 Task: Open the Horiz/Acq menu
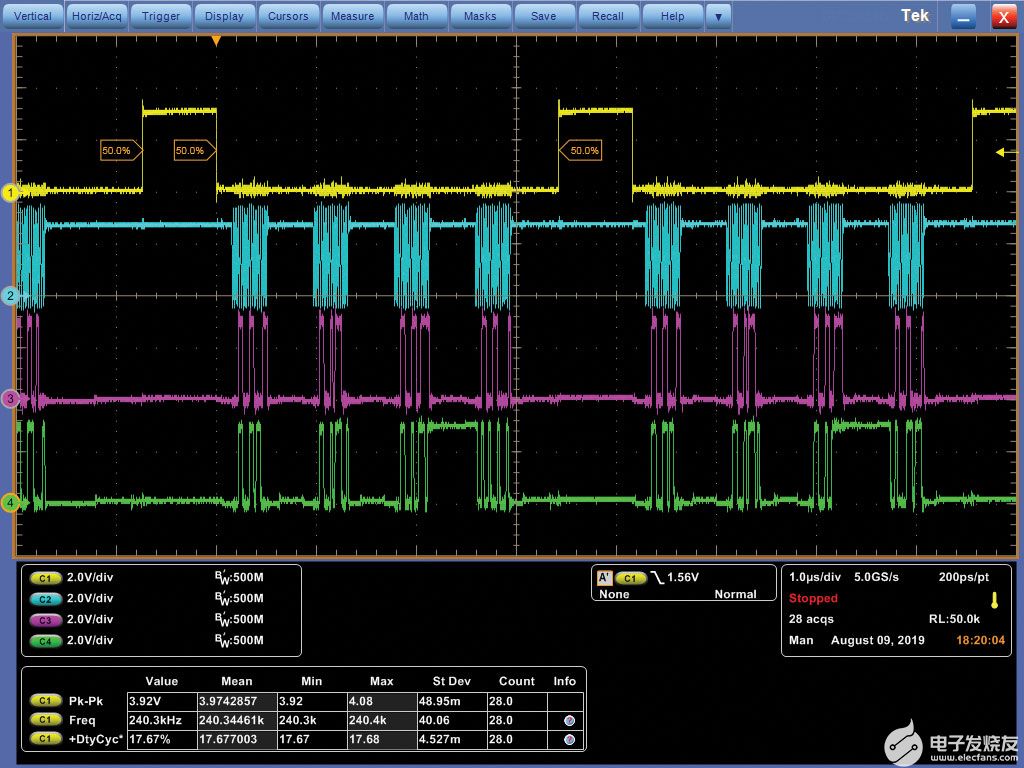(97, 16)
